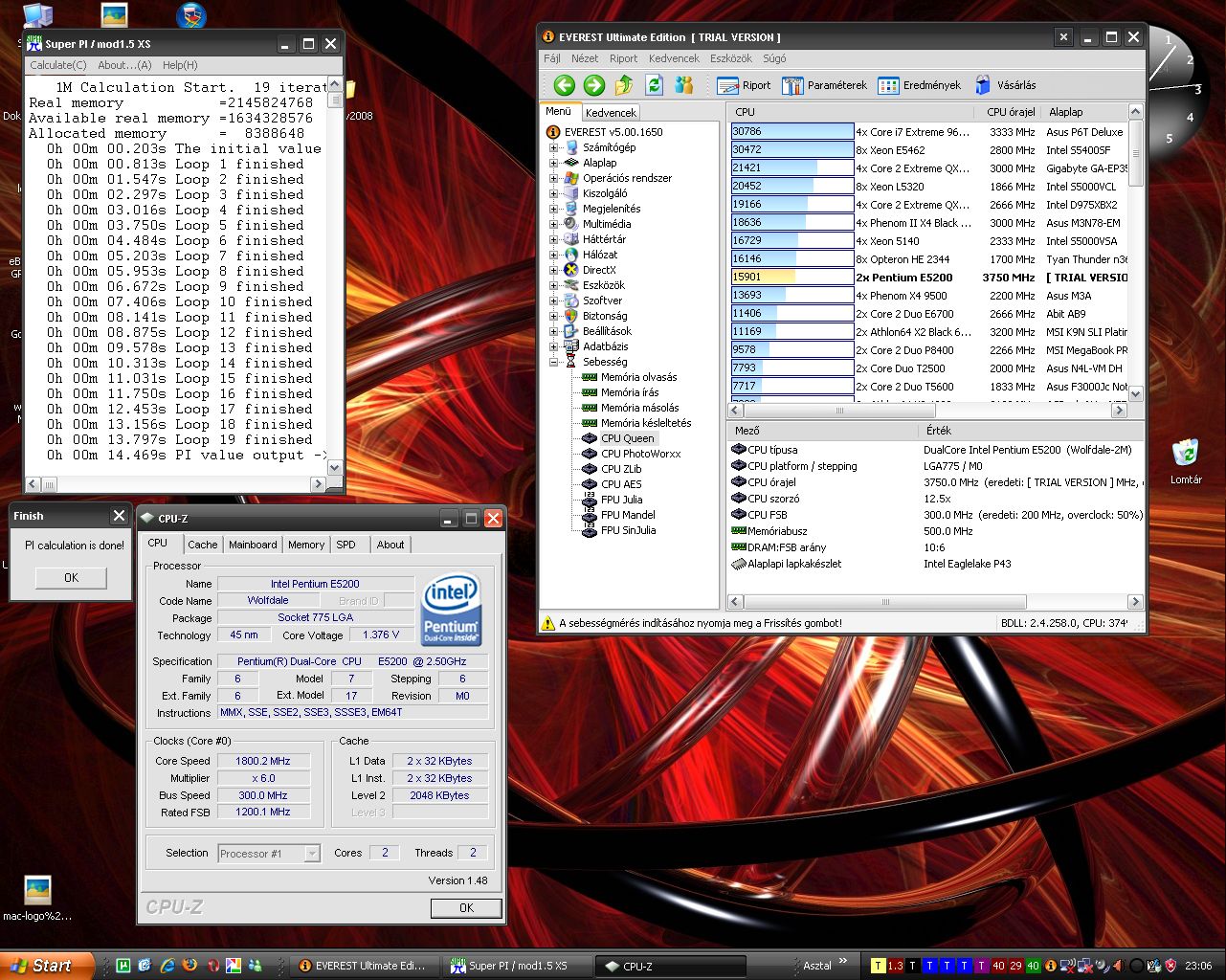1226x980 pixels.
Task: Switch to EVEREST Ultimate Edition taskbar button
Action: pyautogui.click(x=368, y=966)
